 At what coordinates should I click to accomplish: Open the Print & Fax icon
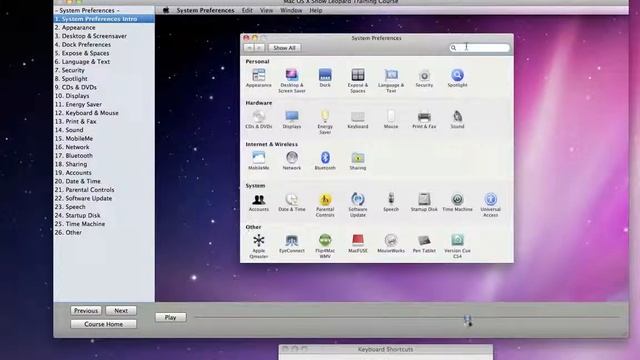pos(424,117)
